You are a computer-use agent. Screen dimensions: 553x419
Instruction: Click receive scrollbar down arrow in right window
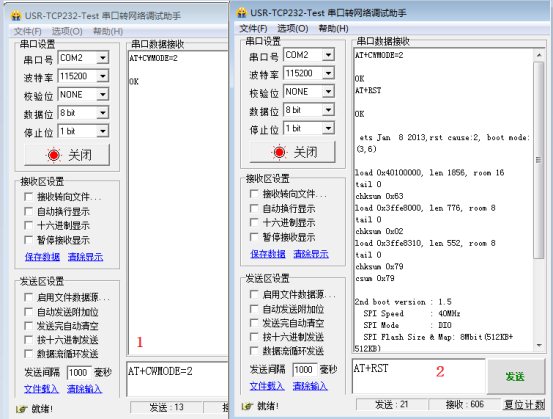pyautogui.click(x=539, y=346)
